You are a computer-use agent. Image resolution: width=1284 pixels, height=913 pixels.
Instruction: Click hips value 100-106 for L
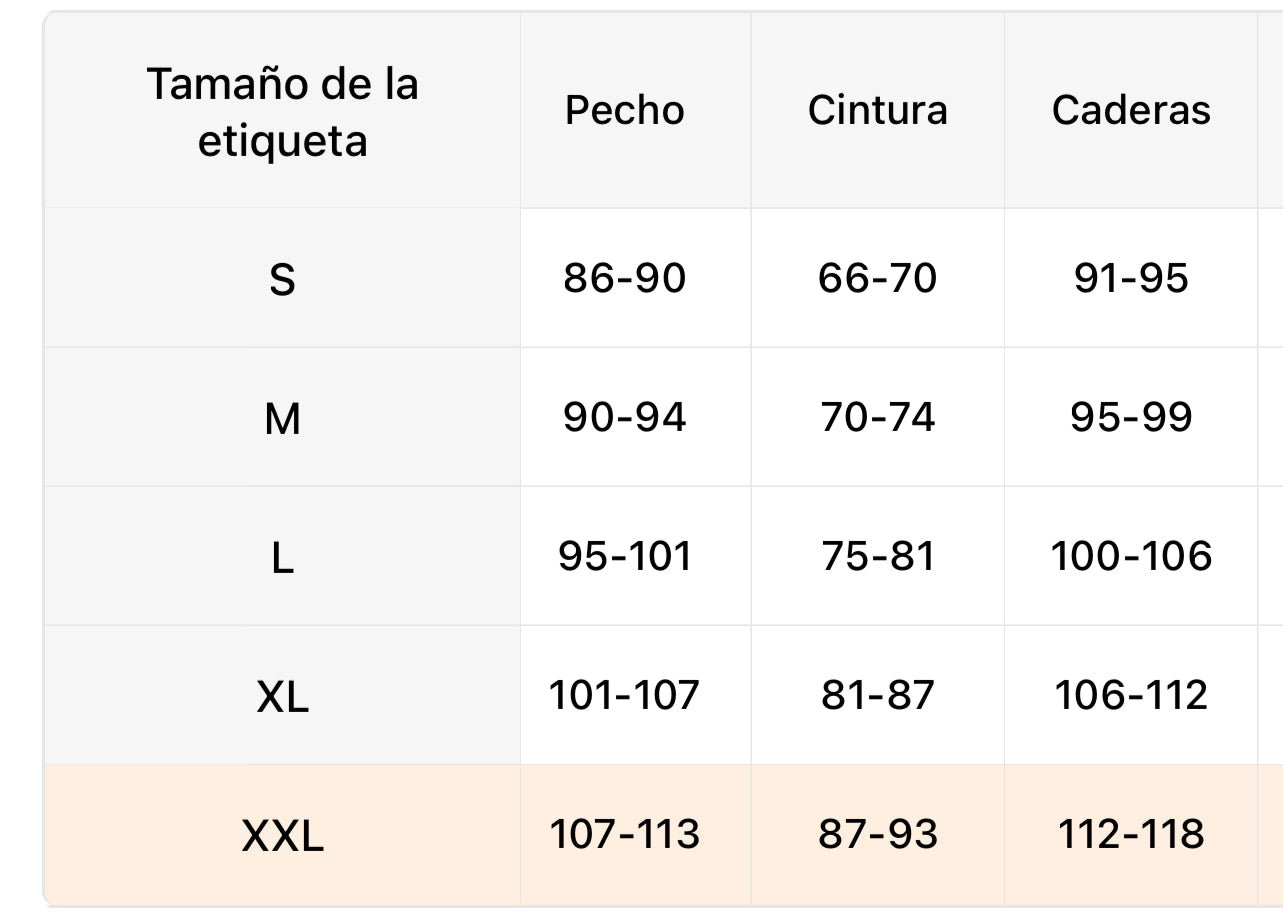click(1131, 556)
